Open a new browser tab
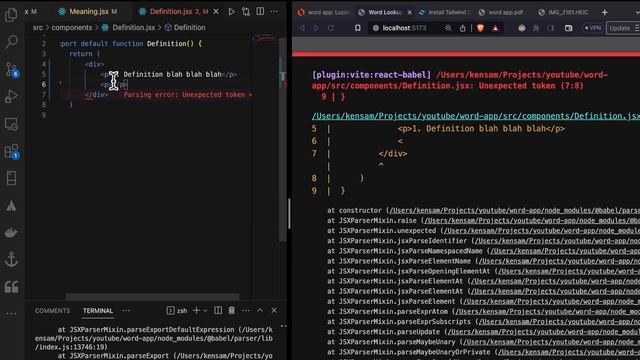The width and height of the screenshot is (640, 360). coord(604,12)
